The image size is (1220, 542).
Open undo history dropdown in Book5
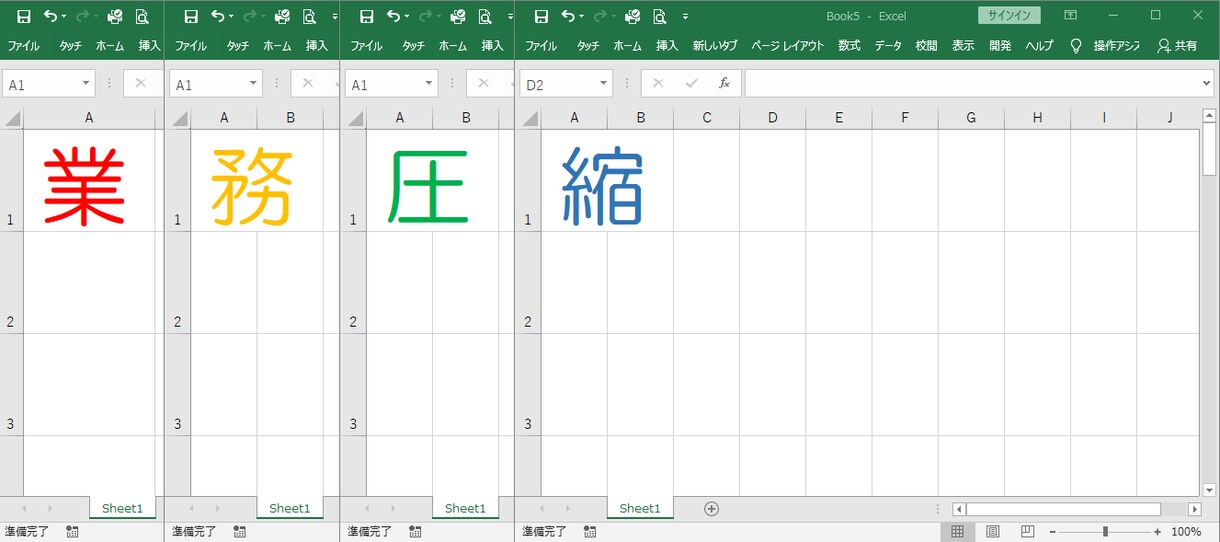582,16
